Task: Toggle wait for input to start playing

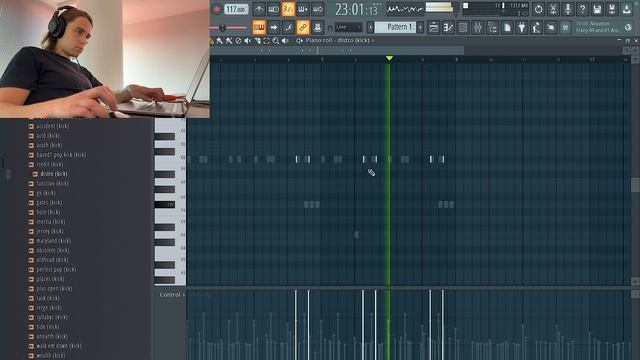Action: coord(273,9)
